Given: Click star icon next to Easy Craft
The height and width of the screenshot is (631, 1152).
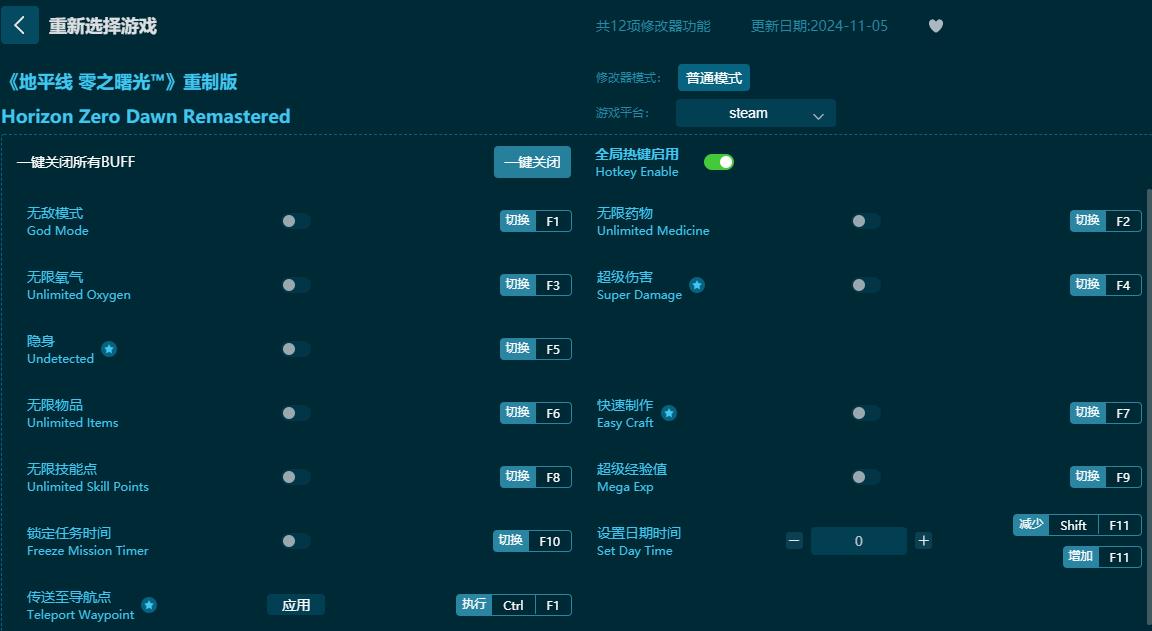Looking at the screenshot, I should tap(669, 413).
